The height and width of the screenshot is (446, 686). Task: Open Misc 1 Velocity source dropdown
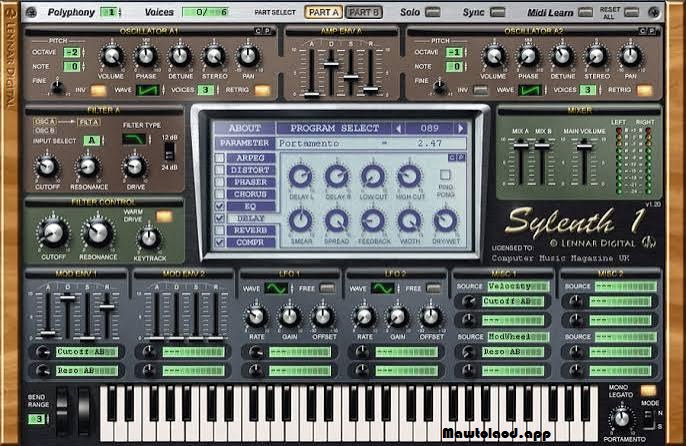(518, 286)
